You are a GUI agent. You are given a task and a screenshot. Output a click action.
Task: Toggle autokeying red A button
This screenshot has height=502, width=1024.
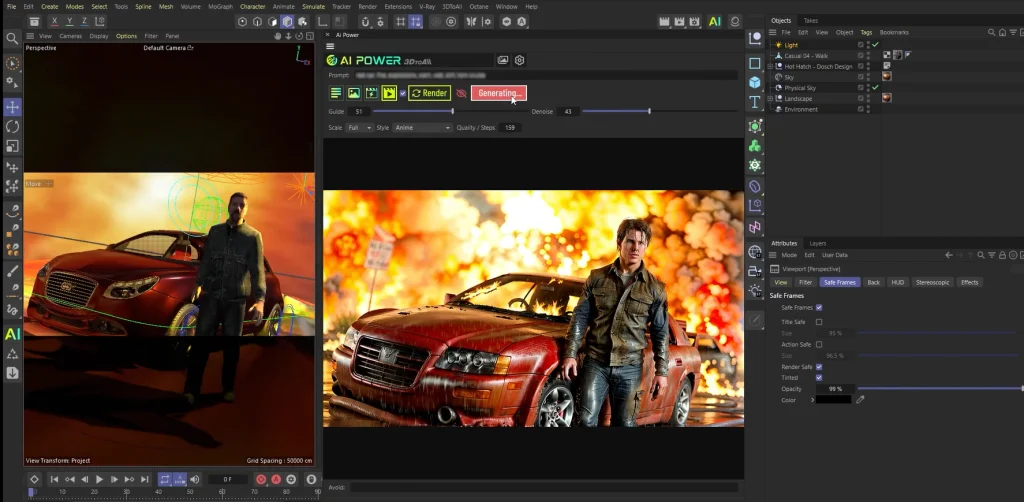click(276, 479)
